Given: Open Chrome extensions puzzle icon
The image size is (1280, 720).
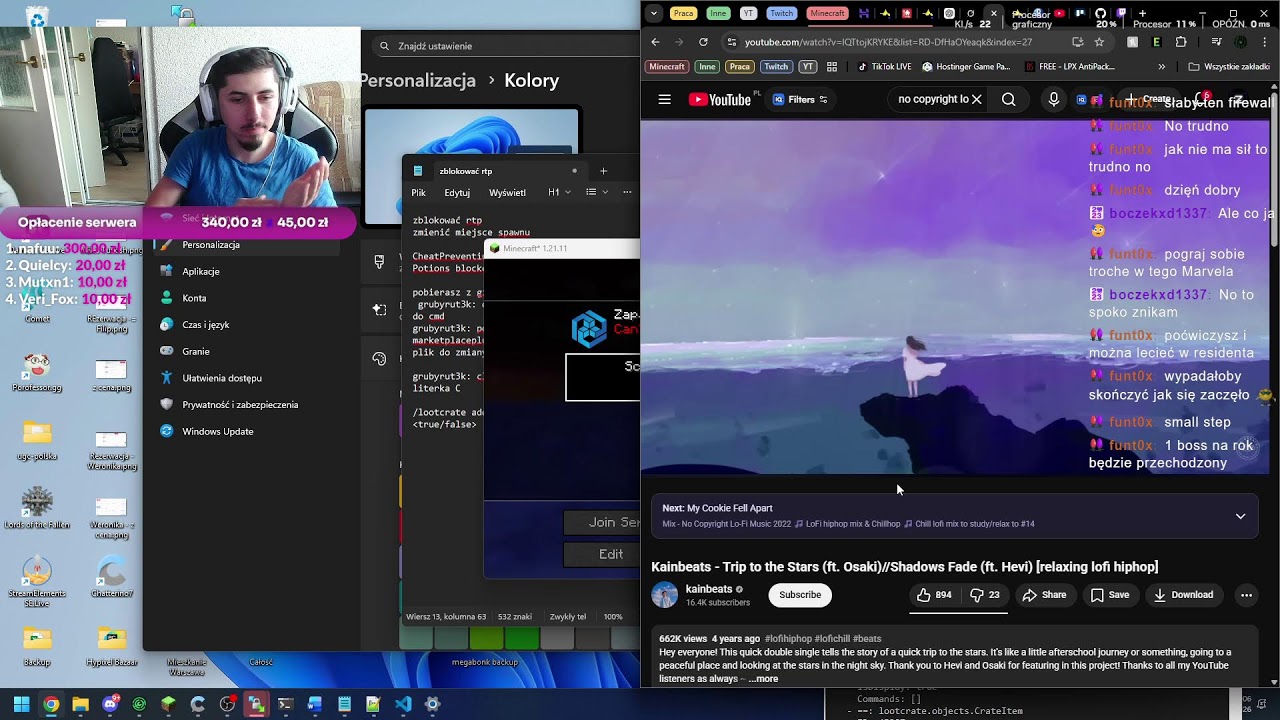Looking at the screenshot, I should (x=1181, y=42).
